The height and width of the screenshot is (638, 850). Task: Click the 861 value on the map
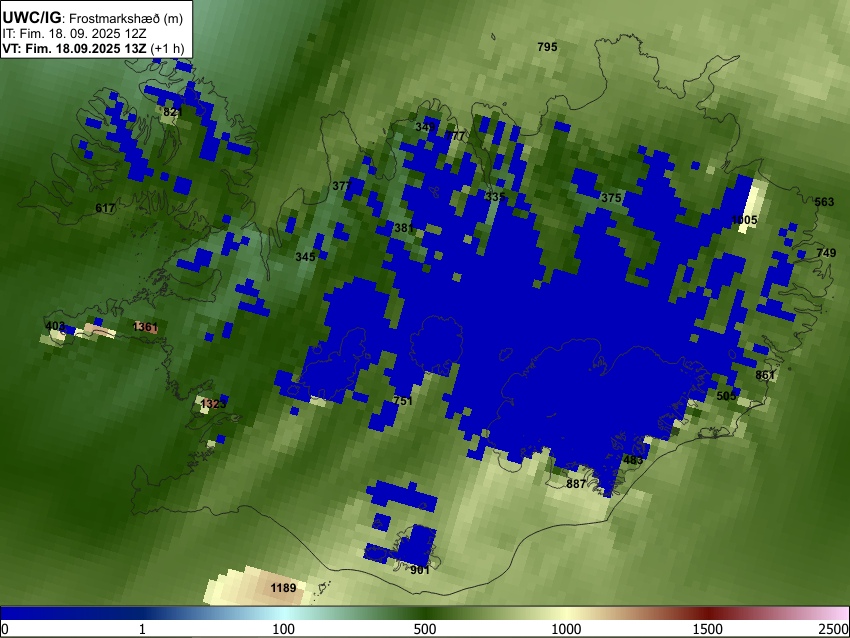click(x=765, y=375)
